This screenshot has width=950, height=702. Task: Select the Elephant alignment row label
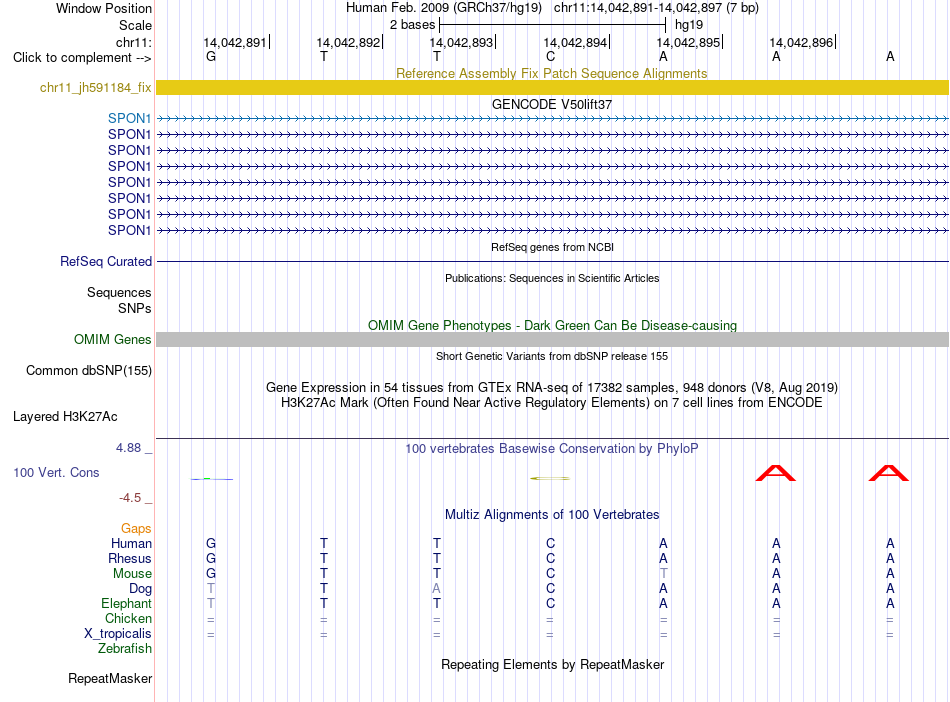pos(127,603)
